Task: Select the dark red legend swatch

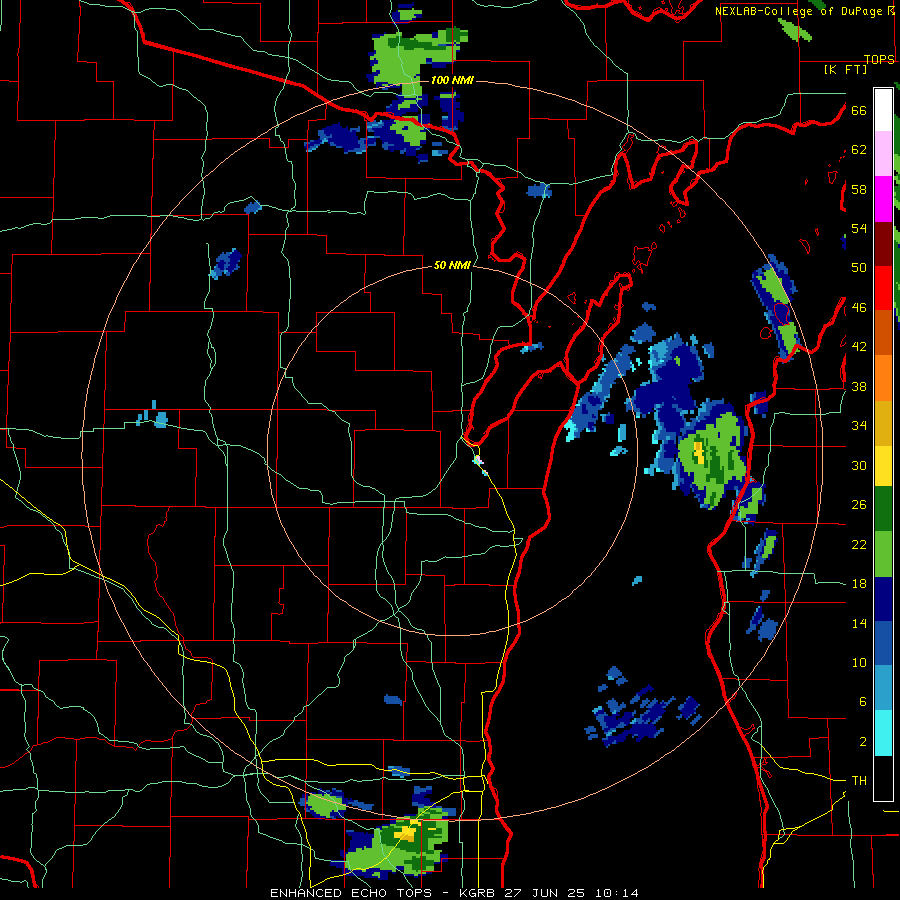Action: (x=883, y=244)
